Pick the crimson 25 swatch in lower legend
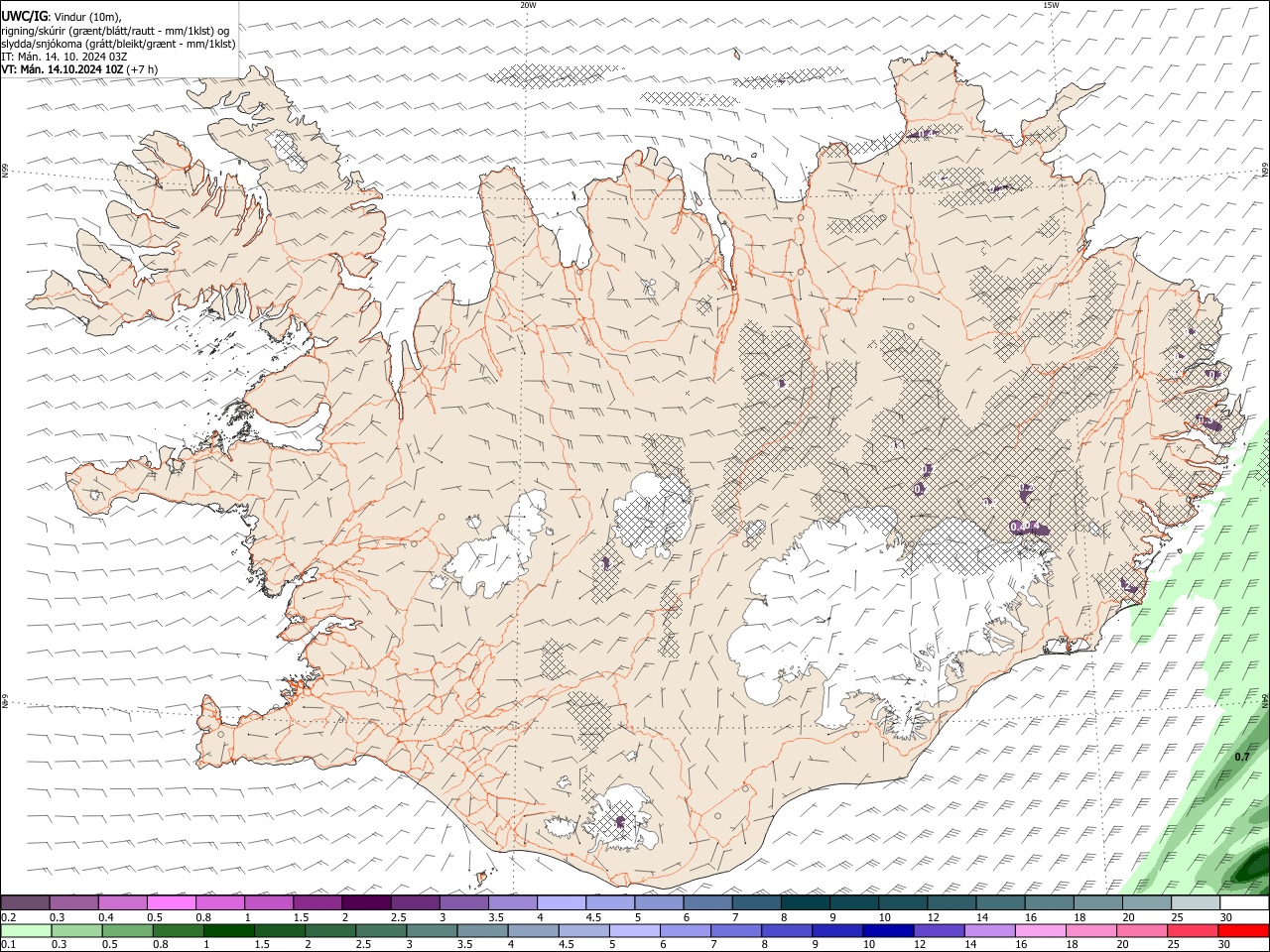 coord(1192,930)
